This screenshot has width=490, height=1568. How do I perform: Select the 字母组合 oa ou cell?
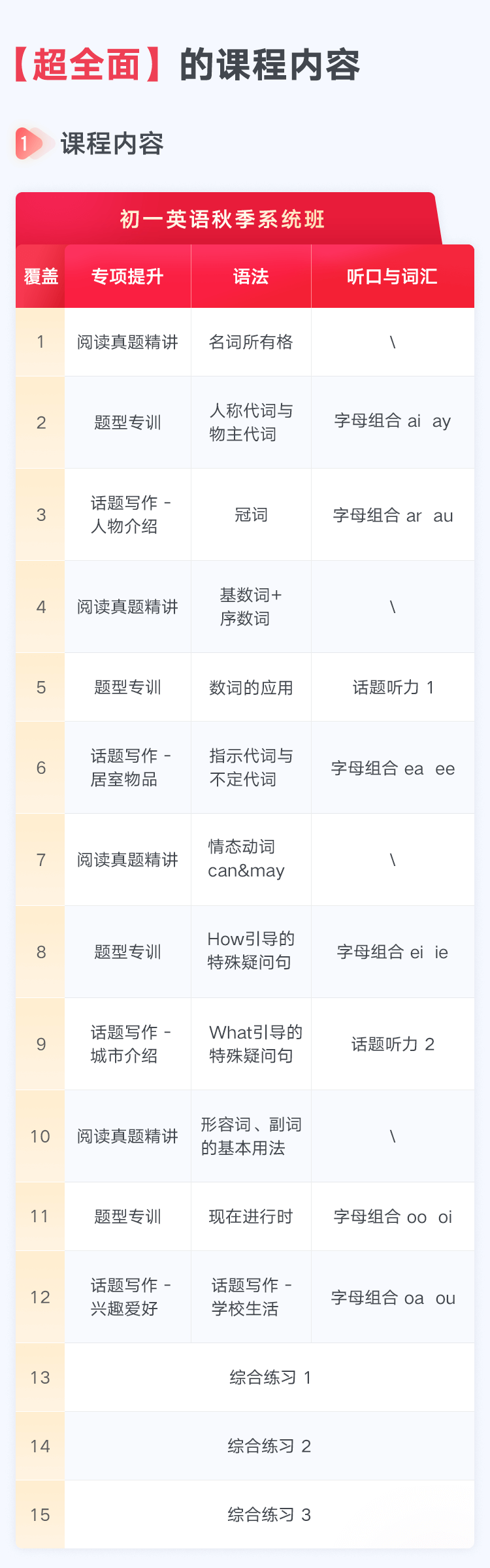392,1297
